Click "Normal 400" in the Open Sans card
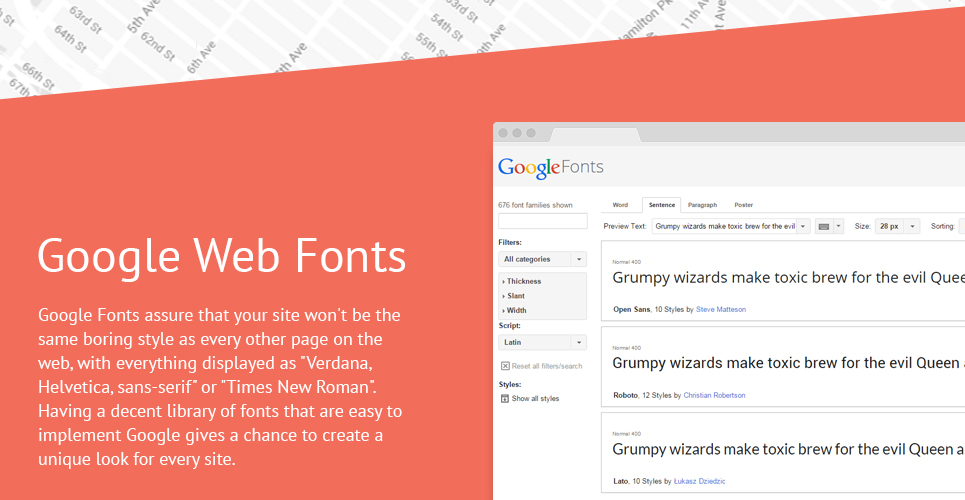 coord(627,262)
